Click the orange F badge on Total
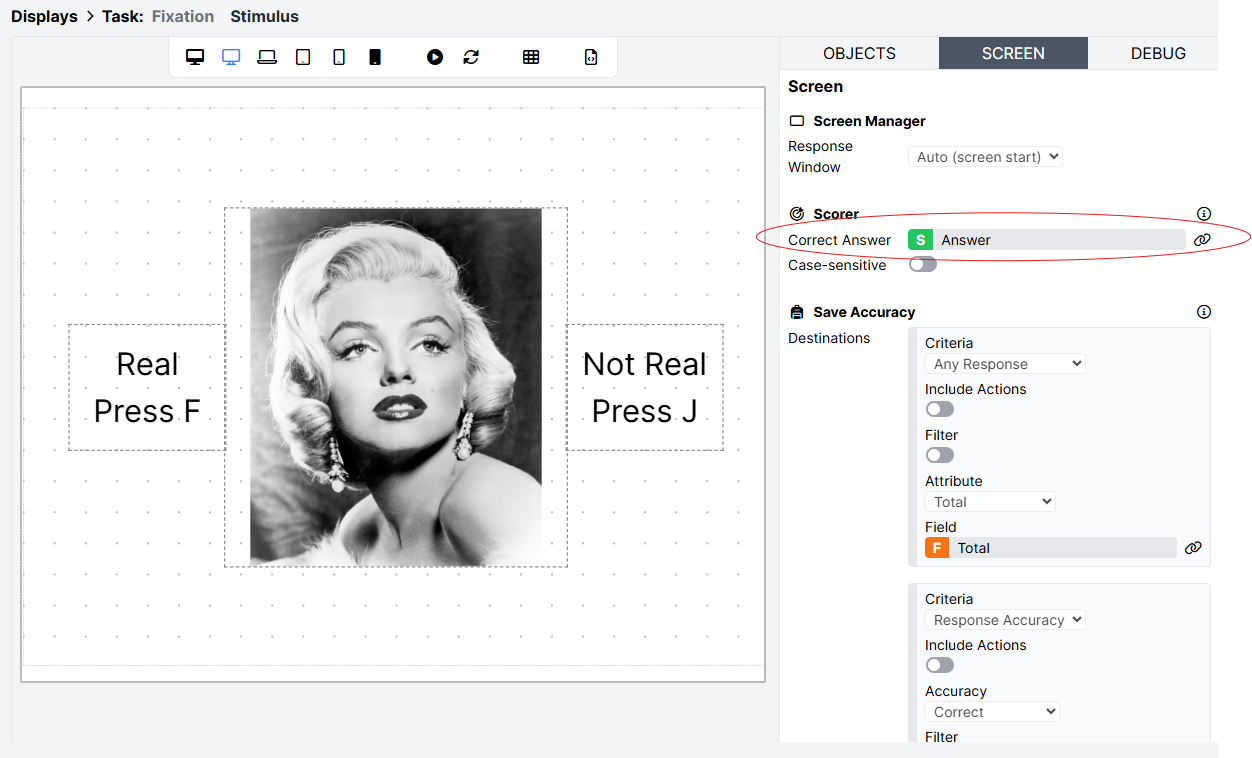Screen dimensions: 1252x758 pos(937,548)
